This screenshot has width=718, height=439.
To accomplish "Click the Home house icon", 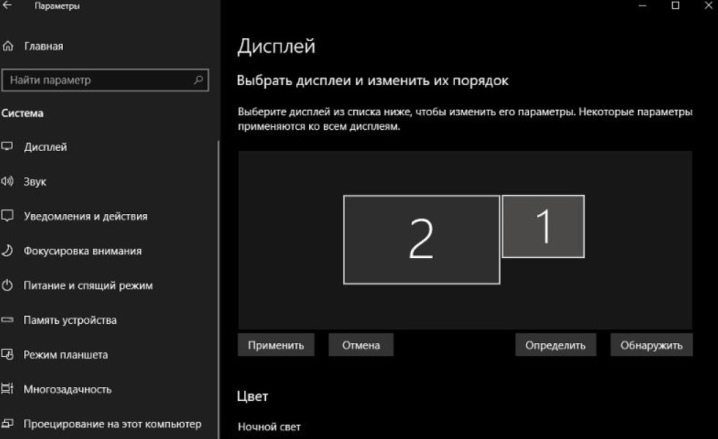I will click(x=8, y=46).
